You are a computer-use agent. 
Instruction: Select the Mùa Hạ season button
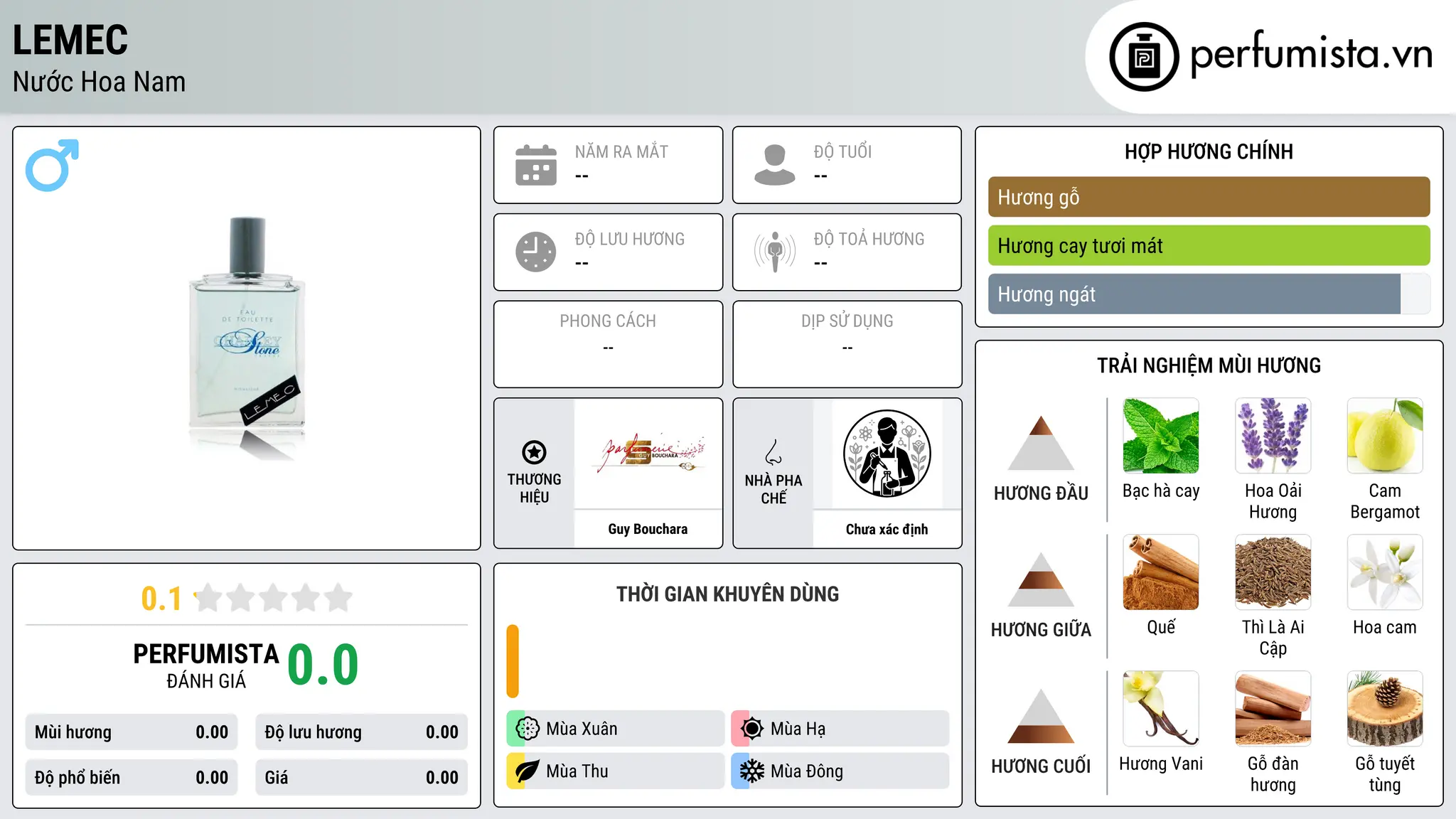click(840, 729)
